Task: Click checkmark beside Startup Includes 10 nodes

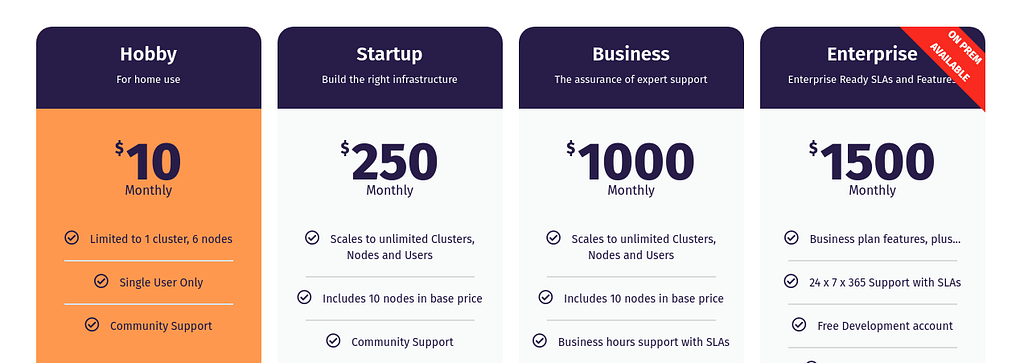Action: tap(304, 297)
